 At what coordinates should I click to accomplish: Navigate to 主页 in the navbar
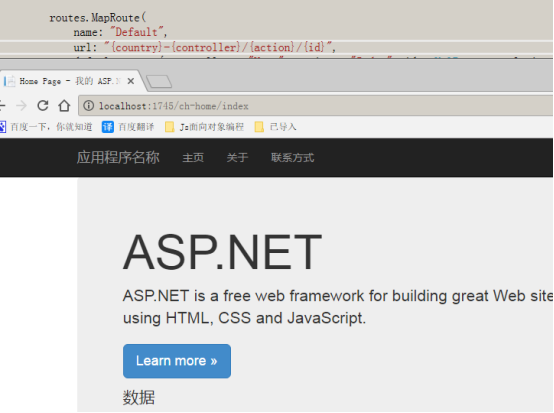(193, 158)
